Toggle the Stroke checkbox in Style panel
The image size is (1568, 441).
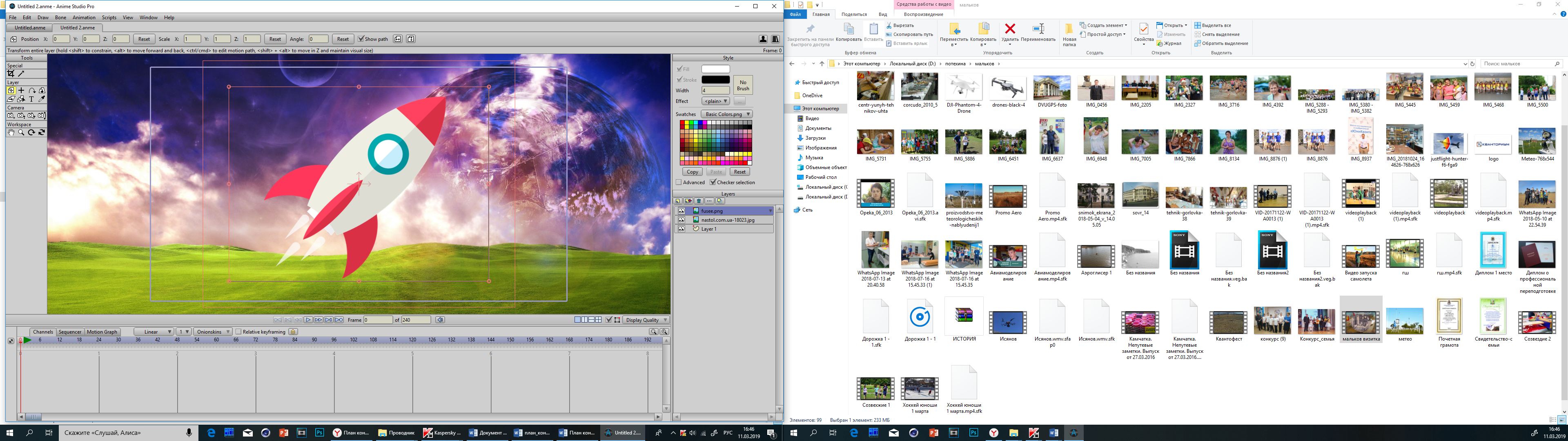coord(679,80)
